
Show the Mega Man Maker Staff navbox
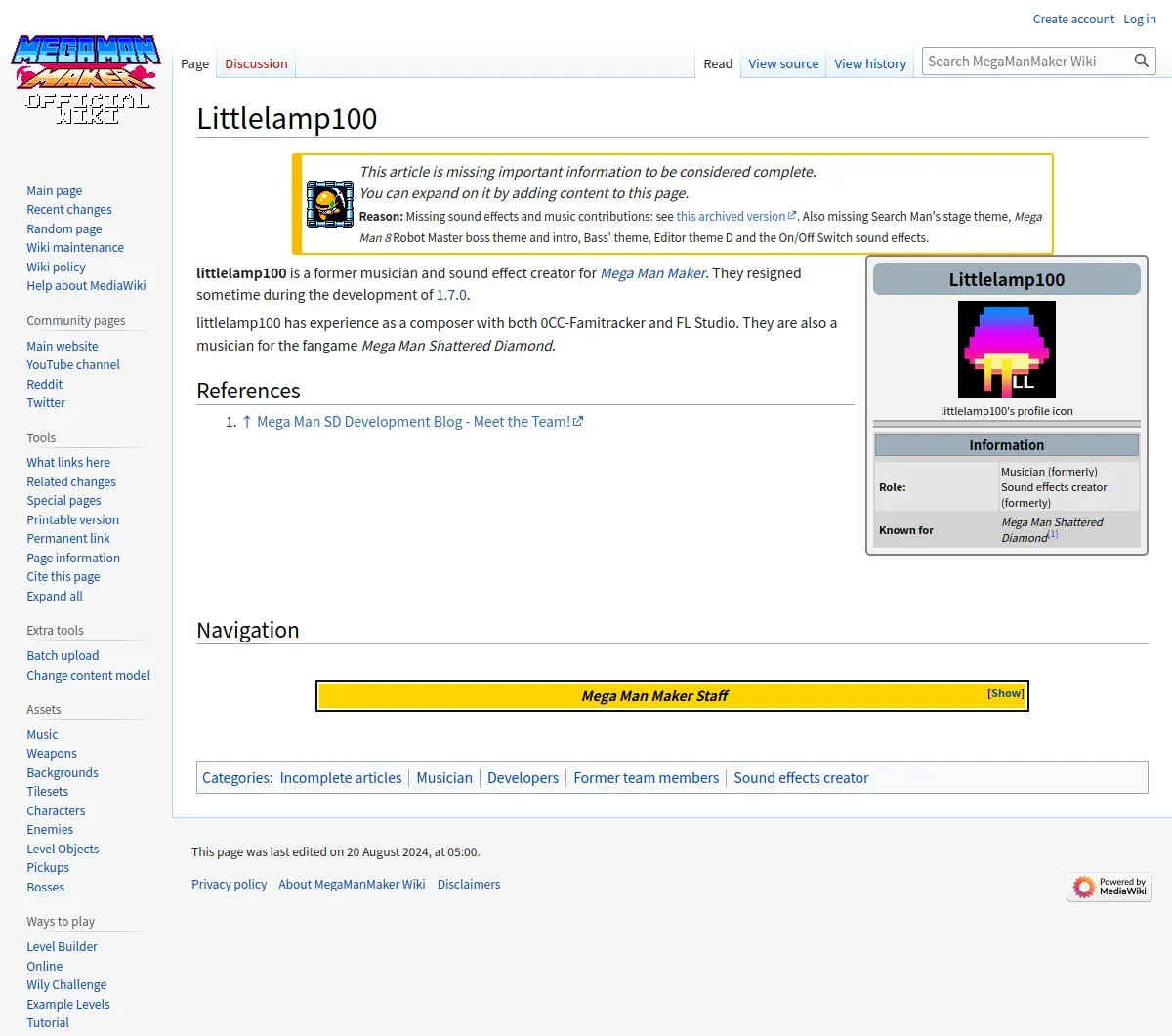coord(1005,693)
